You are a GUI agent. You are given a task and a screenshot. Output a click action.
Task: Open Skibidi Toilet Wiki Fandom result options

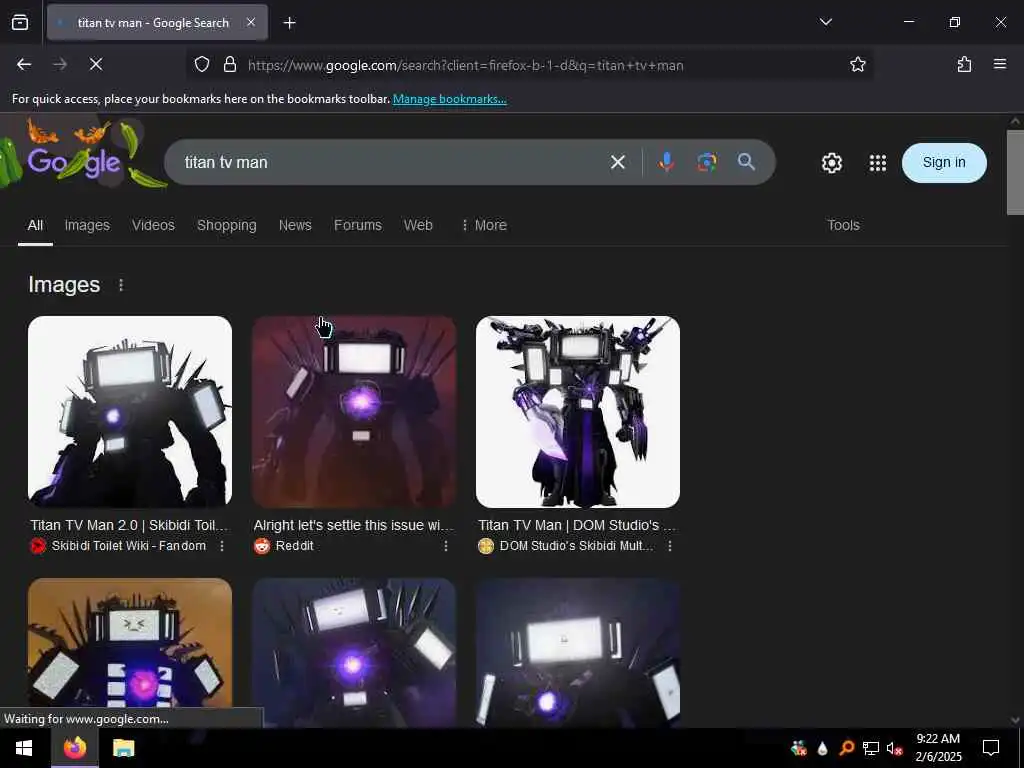pos(222,546)
